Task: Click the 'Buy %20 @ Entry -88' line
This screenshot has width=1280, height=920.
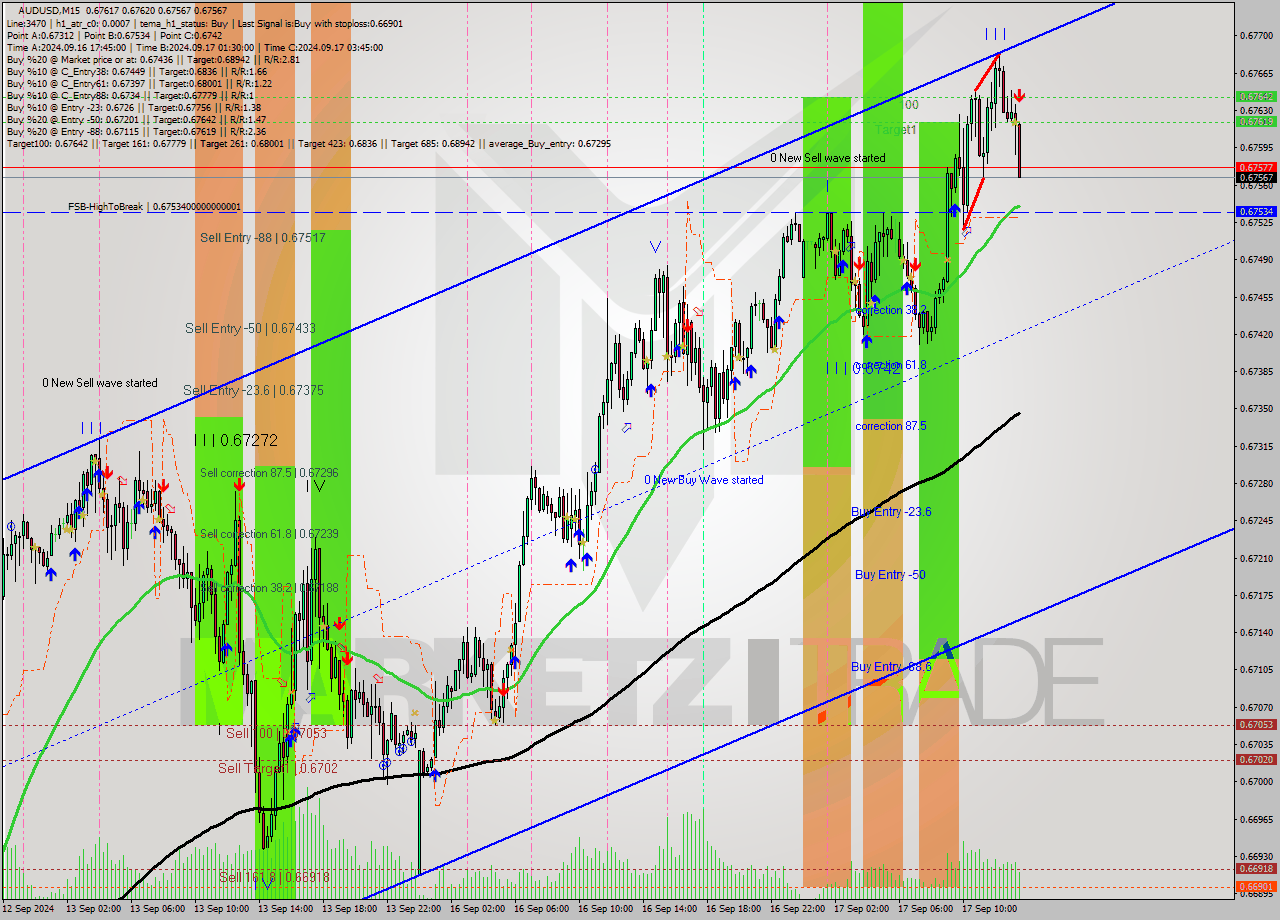Action: pyautogui.click(x=136, y=132)
